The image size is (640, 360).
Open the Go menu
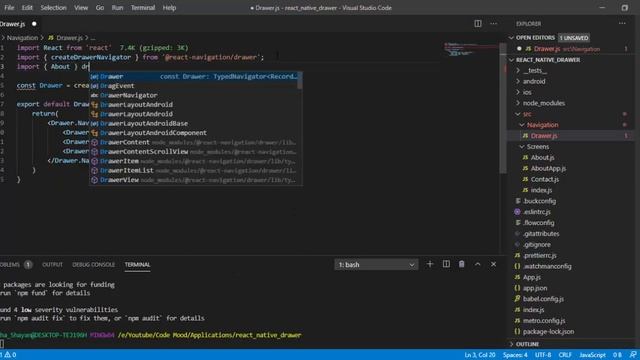point(100,8)
